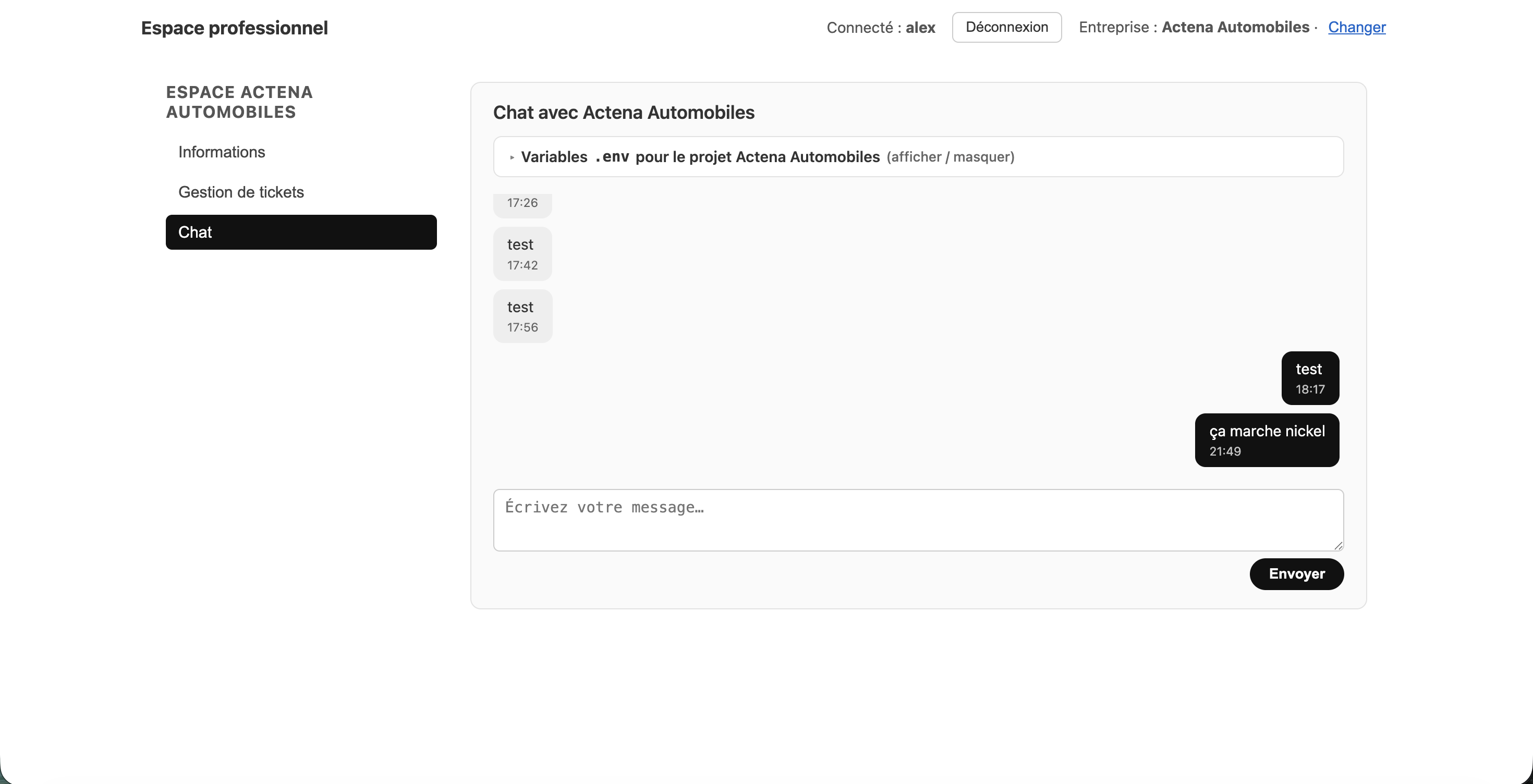Image resolution: width=1533 pixels, height=784 pixels.
Task: Expand the Variables .env disclosure triangle
Action: tap(512, 157)
